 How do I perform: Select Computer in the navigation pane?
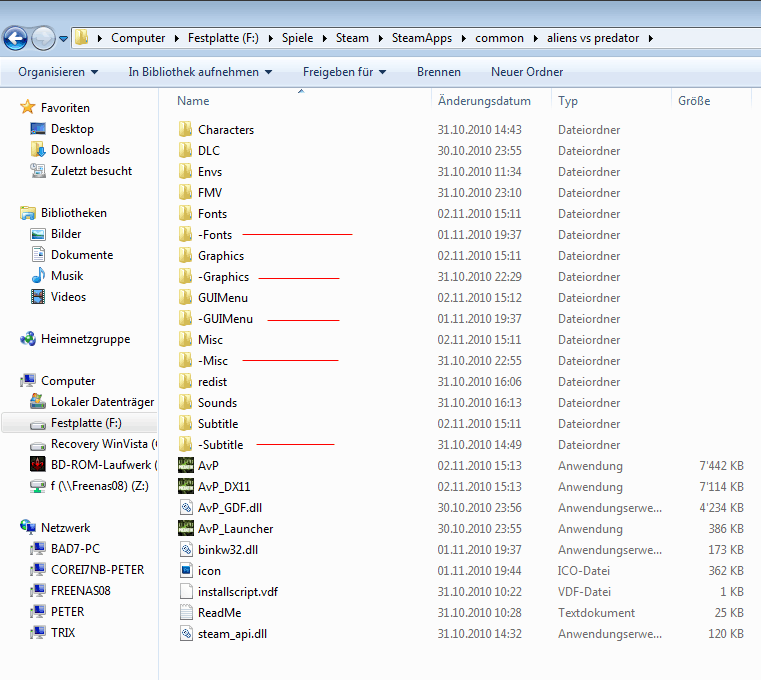68,381
